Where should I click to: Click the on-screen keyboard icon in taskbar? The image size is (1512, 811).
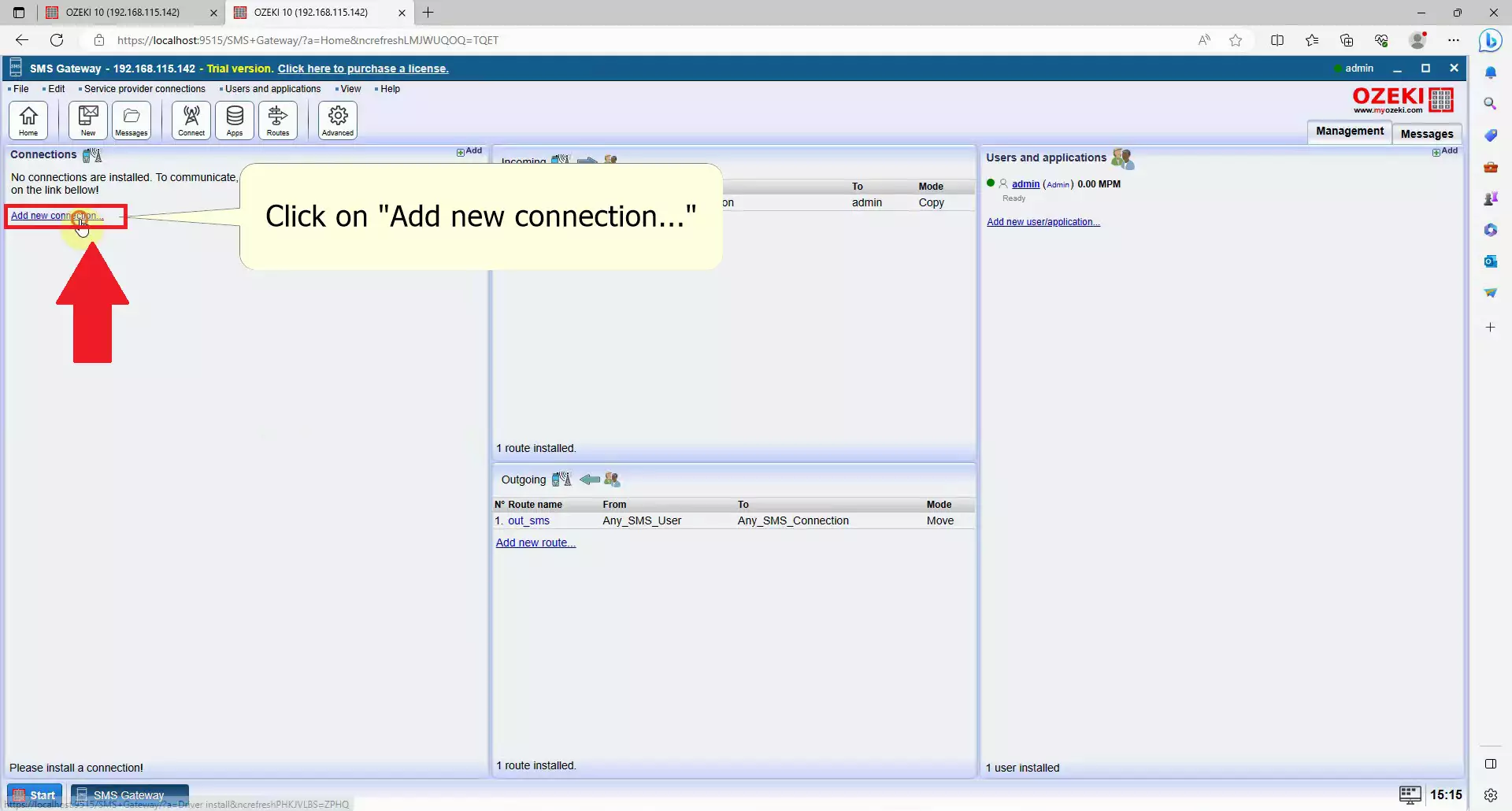1410,794
